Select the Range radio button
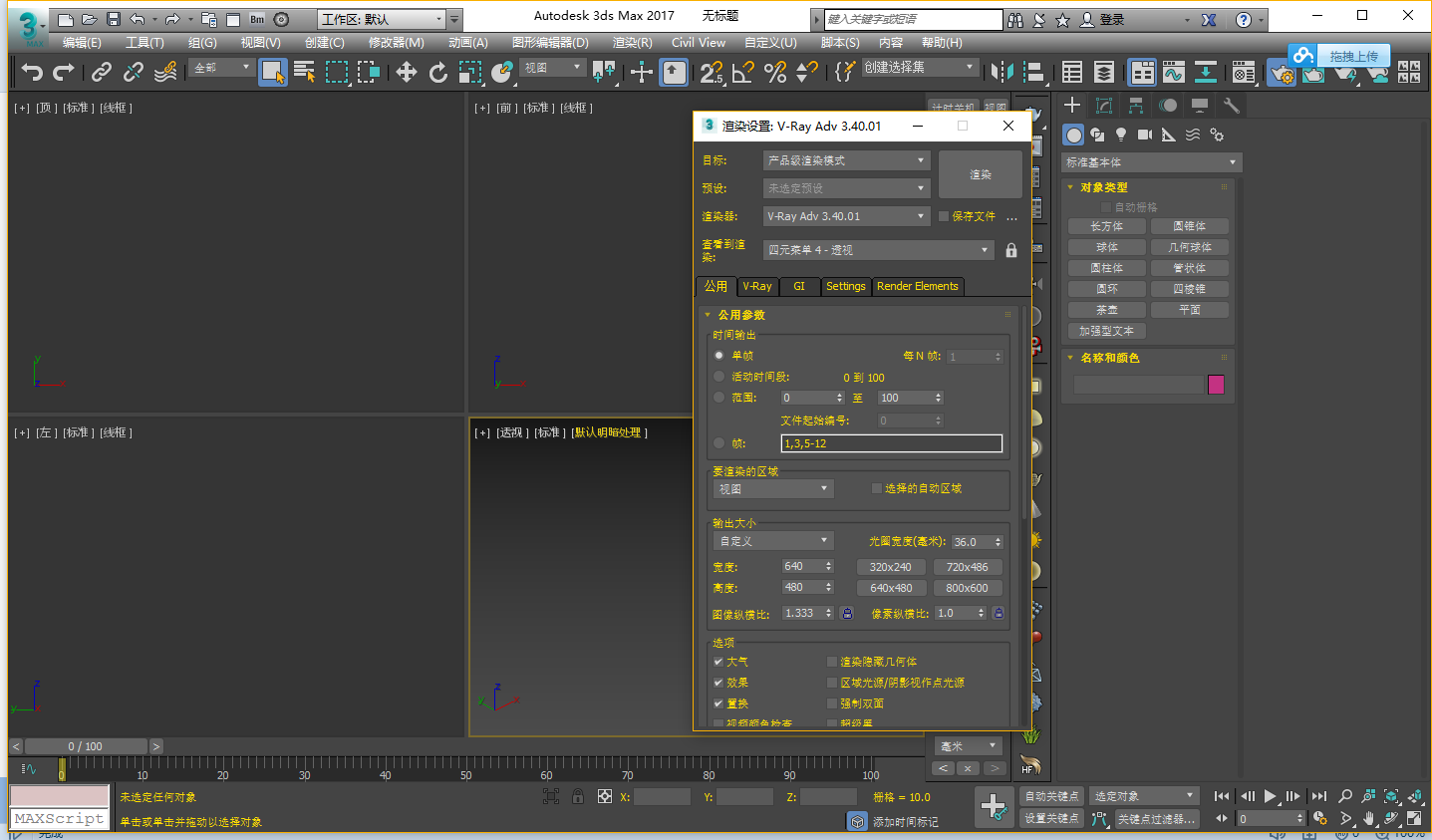 (x=718, y=398)
